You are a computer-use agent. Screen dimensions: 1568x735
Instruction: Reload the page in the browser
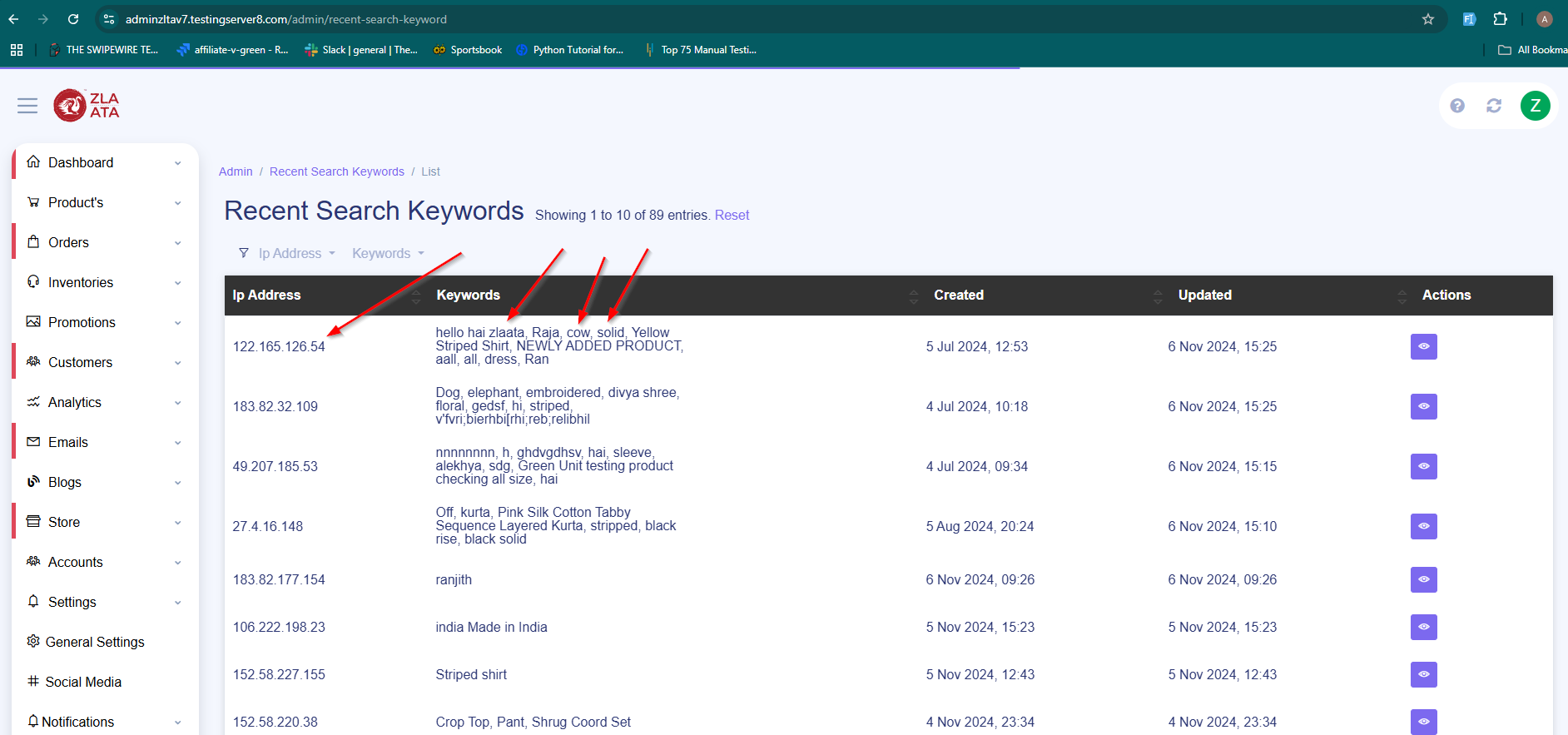73,19
